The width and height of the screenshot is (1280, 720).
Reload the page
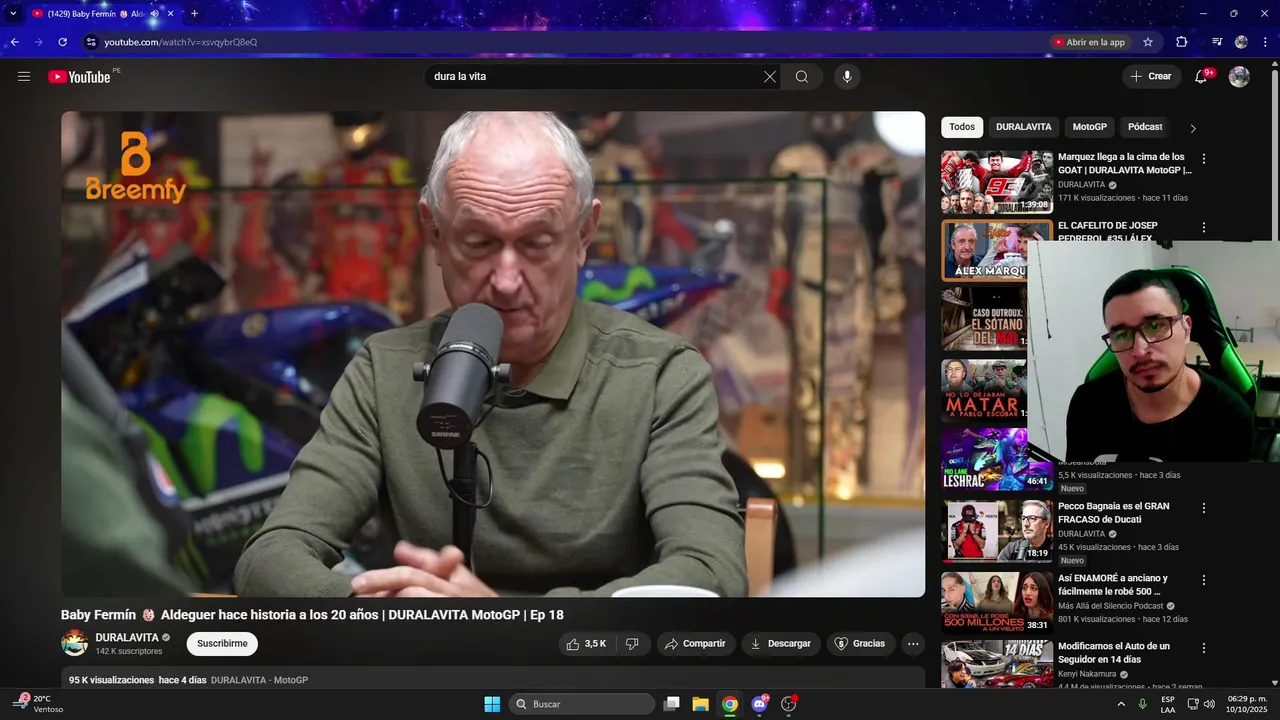[62, 42]
